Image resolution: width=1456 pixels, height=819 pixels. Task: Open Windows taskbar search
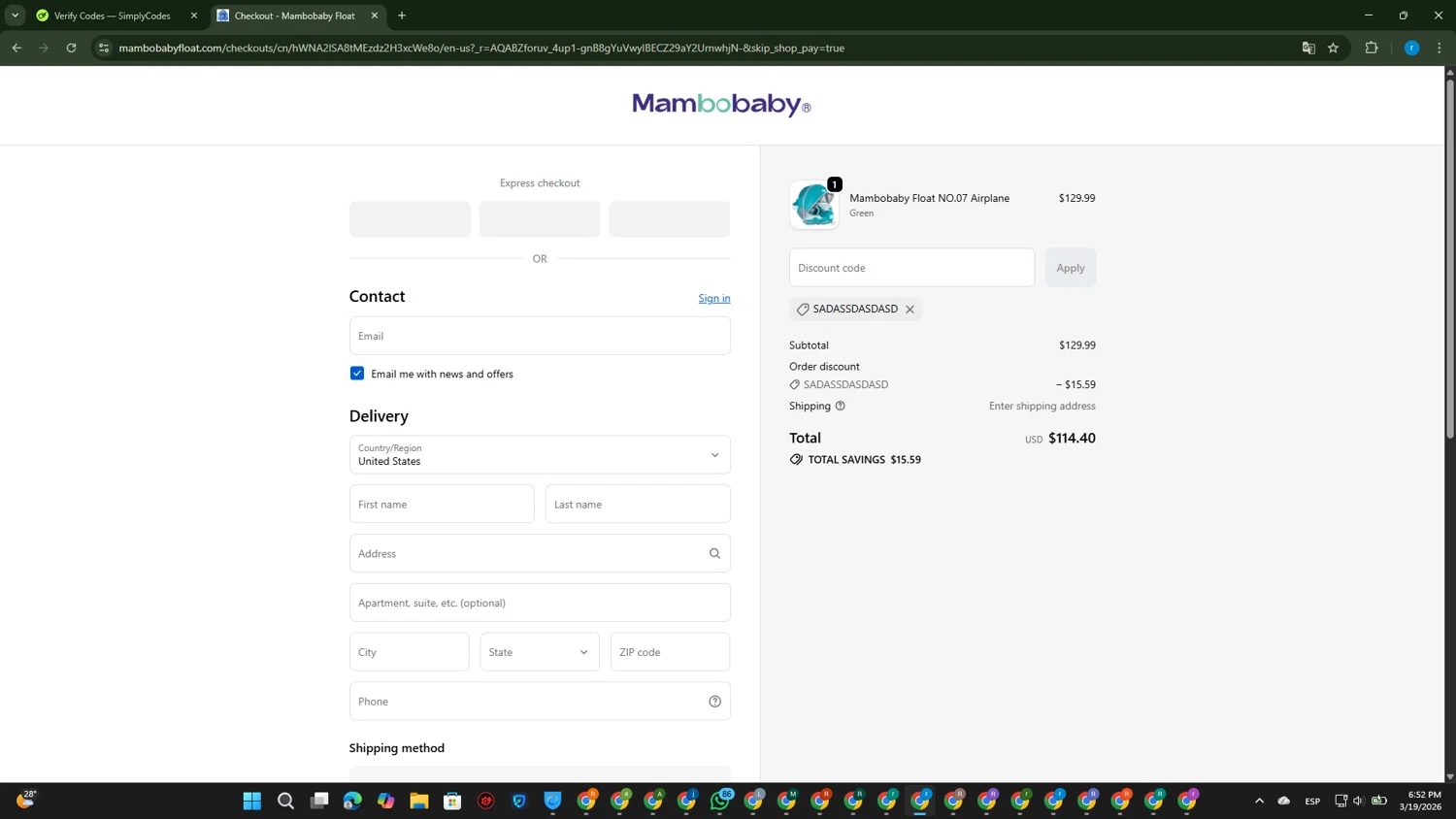(285, 801)
